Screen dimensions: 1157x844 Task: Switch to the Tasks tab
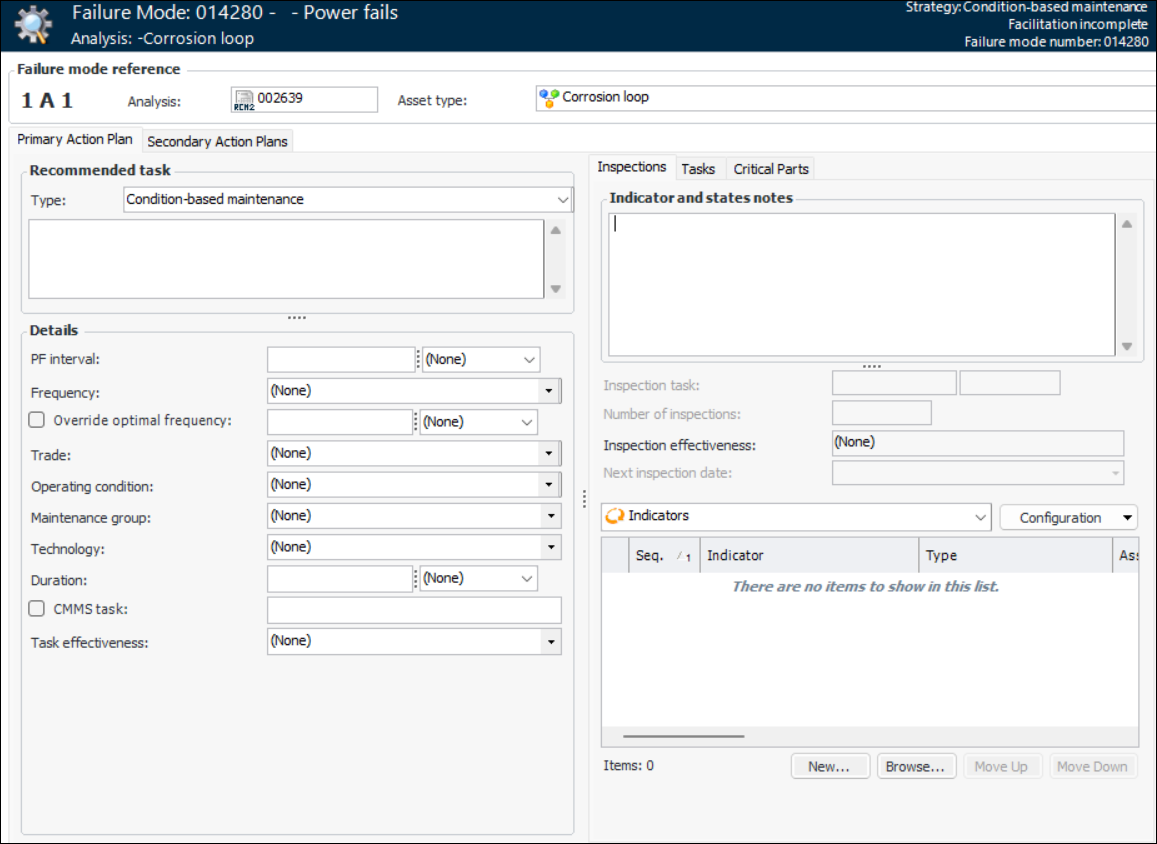(x=698, y=169)
